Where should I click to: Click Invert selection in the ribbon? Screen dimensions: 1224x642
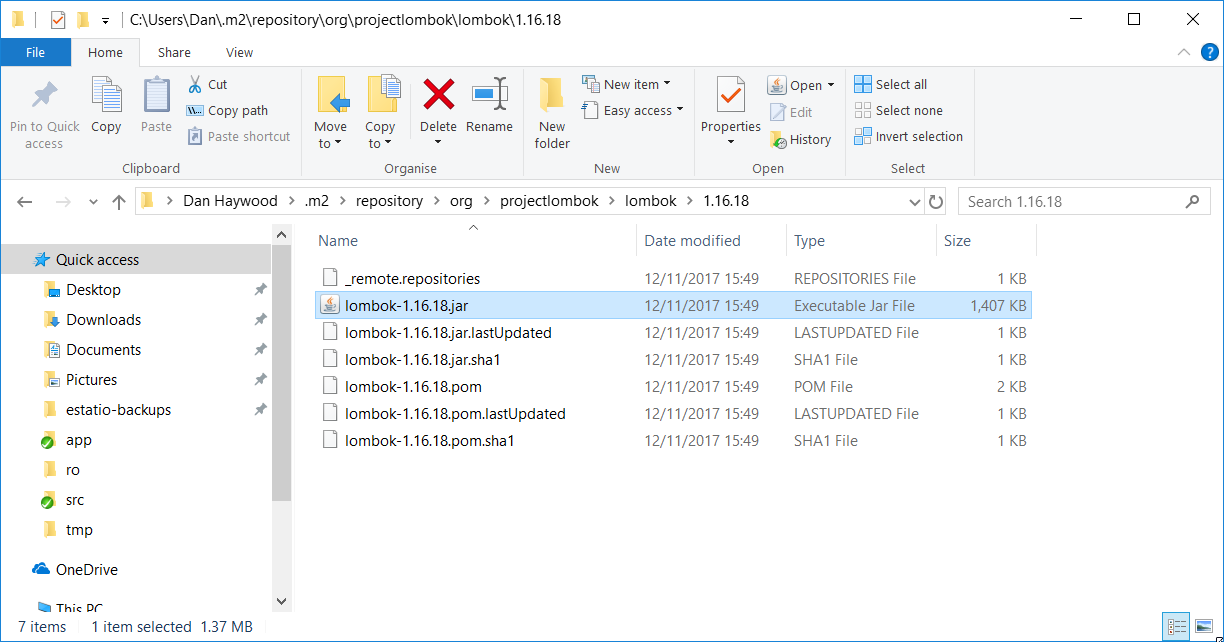908,137
